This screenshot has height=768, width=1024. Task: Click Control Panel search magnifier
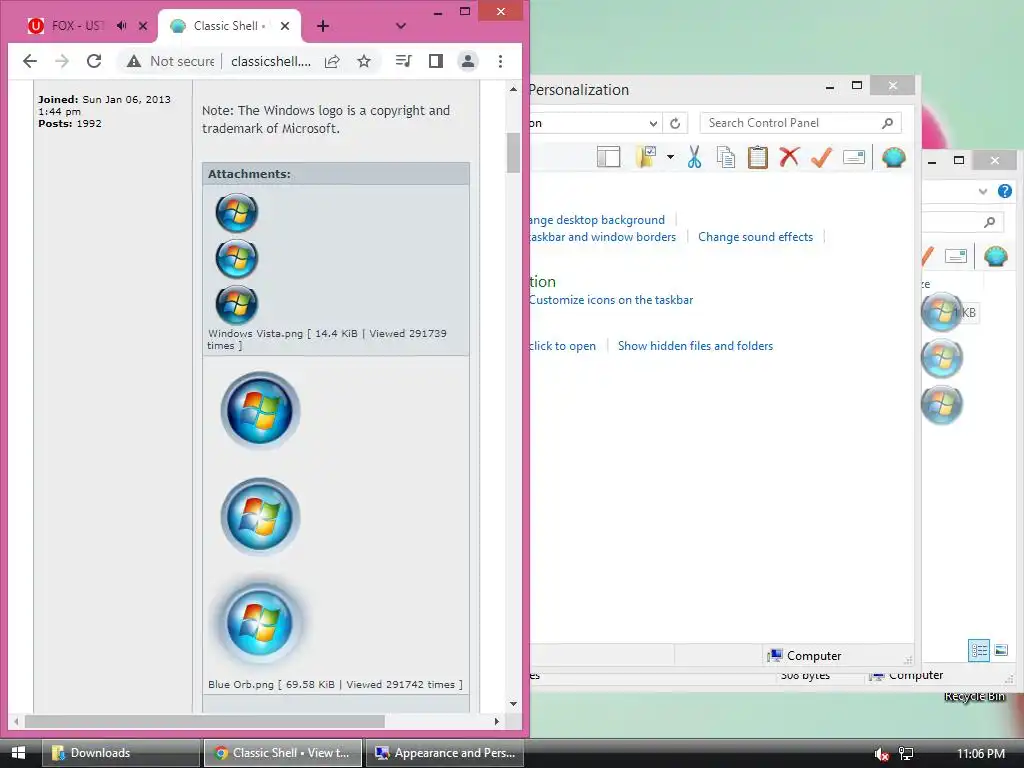(x=887, y=123)
